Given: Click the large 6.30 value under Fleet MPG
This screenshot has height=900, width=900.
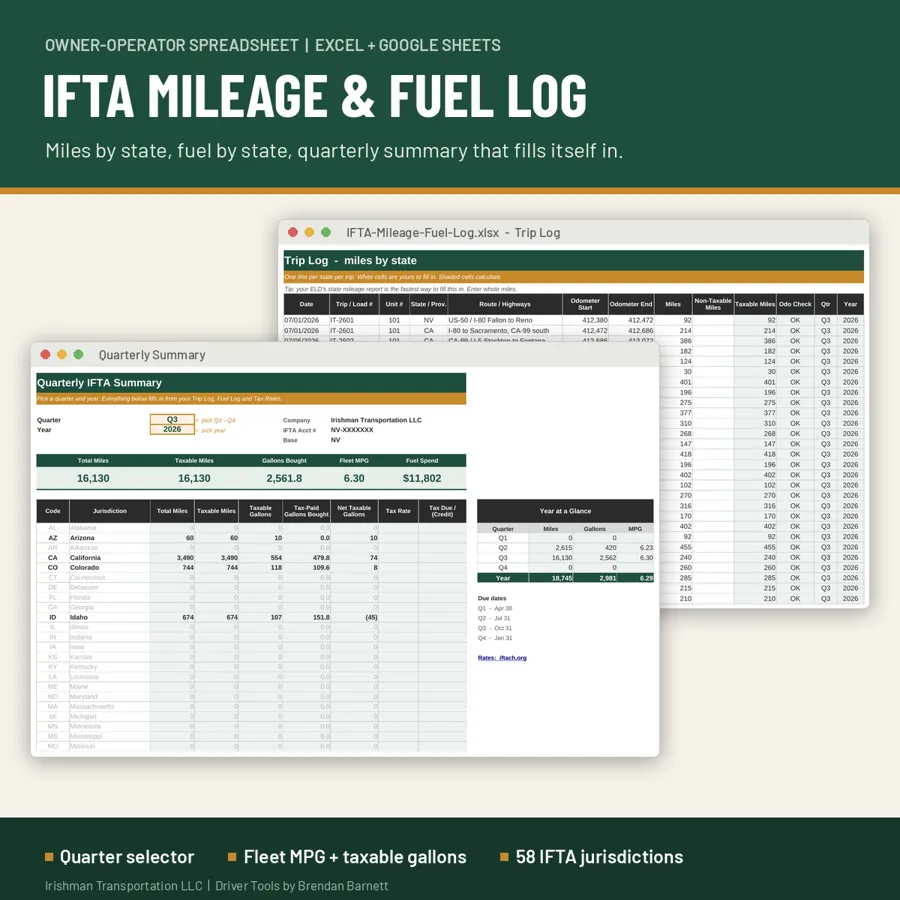Looking at the screenshot, I should [x=354, y=478].
